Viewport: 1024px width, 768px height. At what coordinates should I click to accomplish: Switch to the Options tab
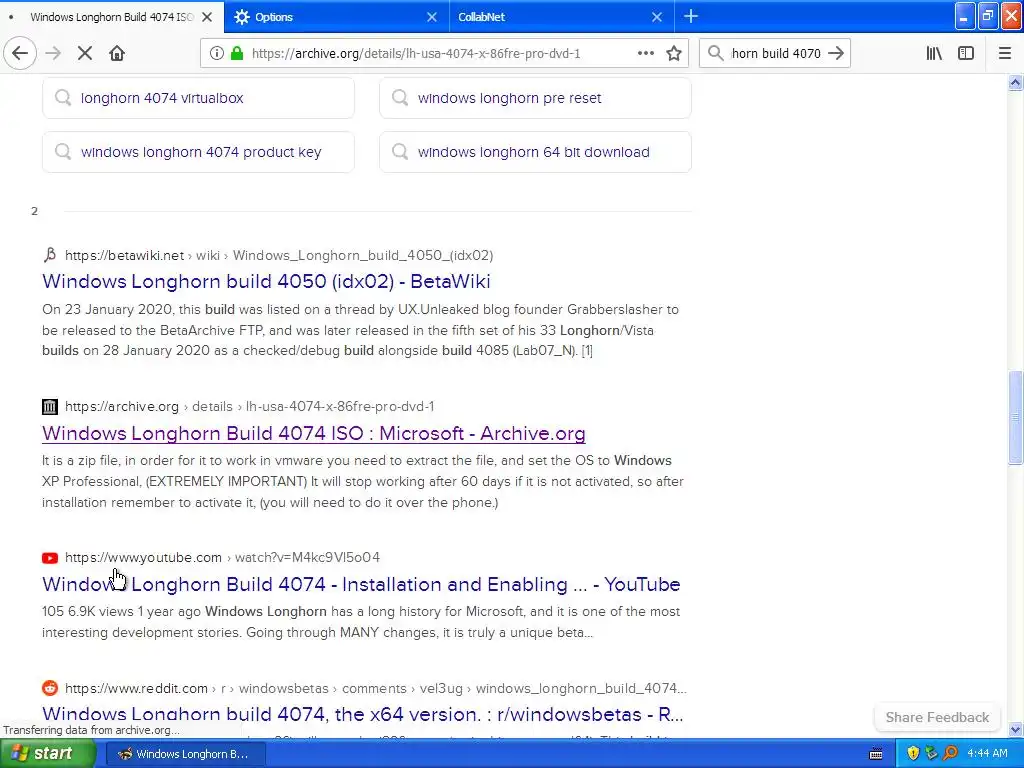[x=337, y=16]
